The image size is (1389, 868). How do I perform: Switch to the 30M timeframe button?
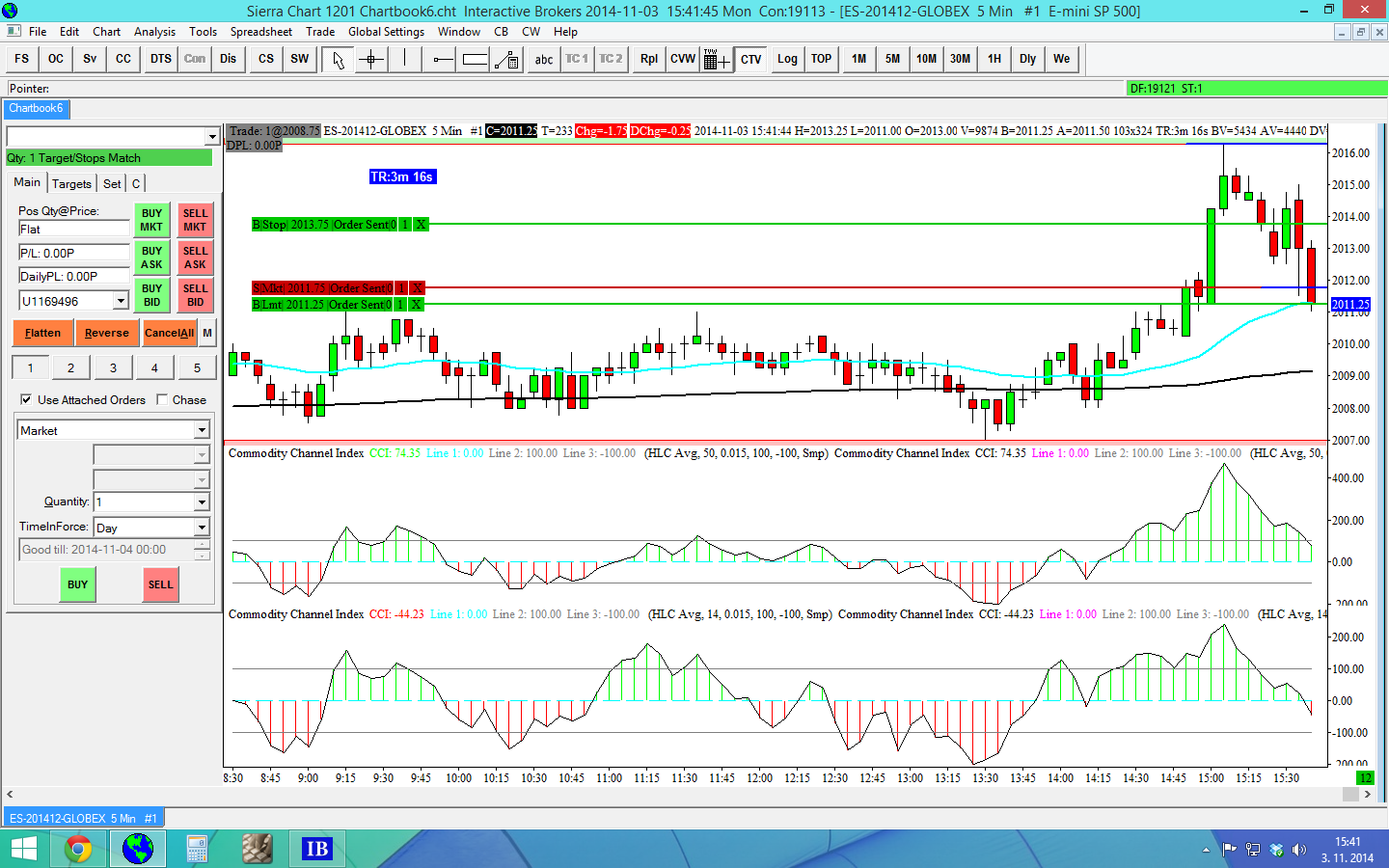click(x=960, y=59)
